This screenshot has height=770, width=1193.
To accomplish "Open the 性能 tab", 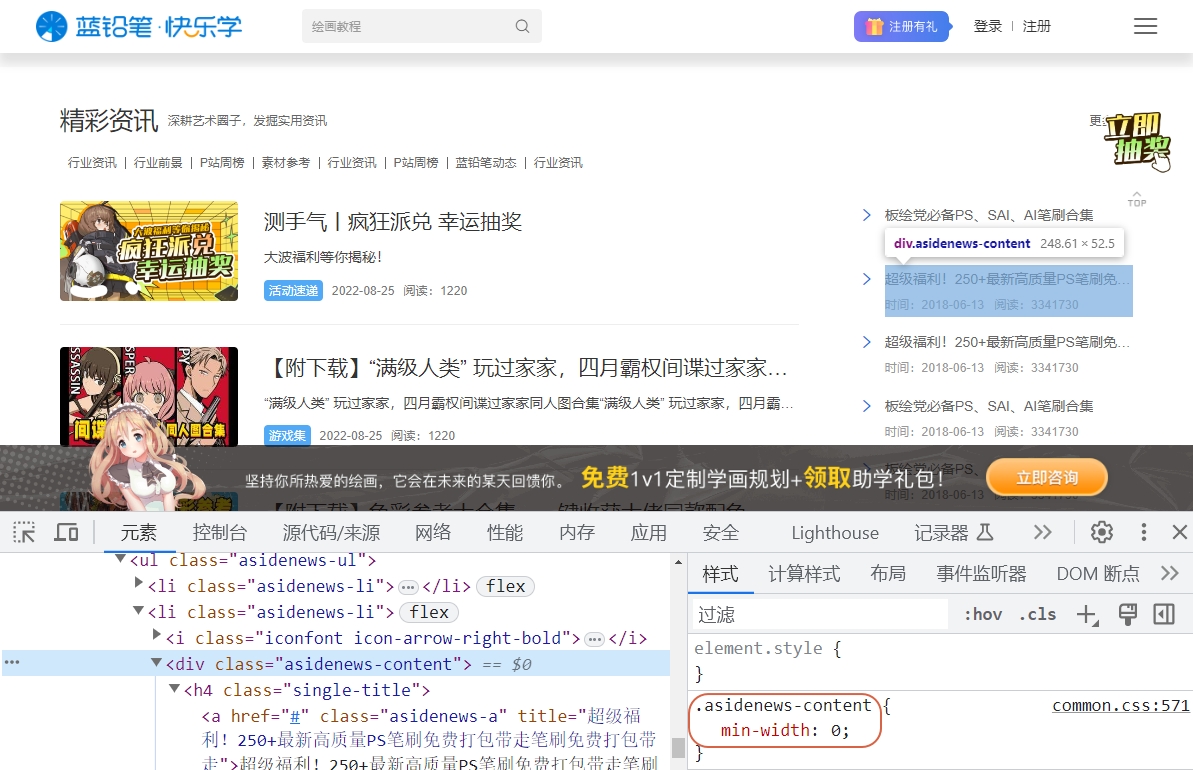I will coord(505,533).
